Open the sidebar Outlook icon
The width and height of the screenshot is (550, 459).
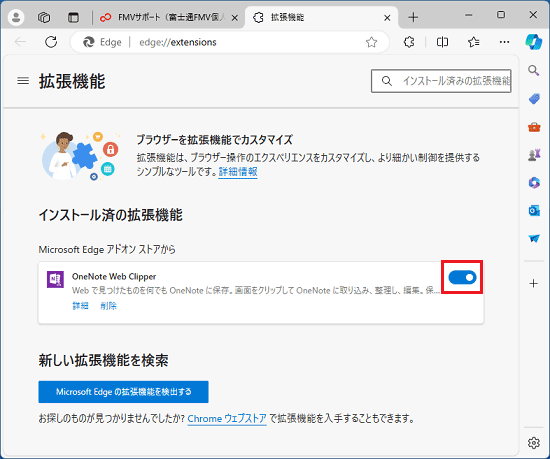534,210
